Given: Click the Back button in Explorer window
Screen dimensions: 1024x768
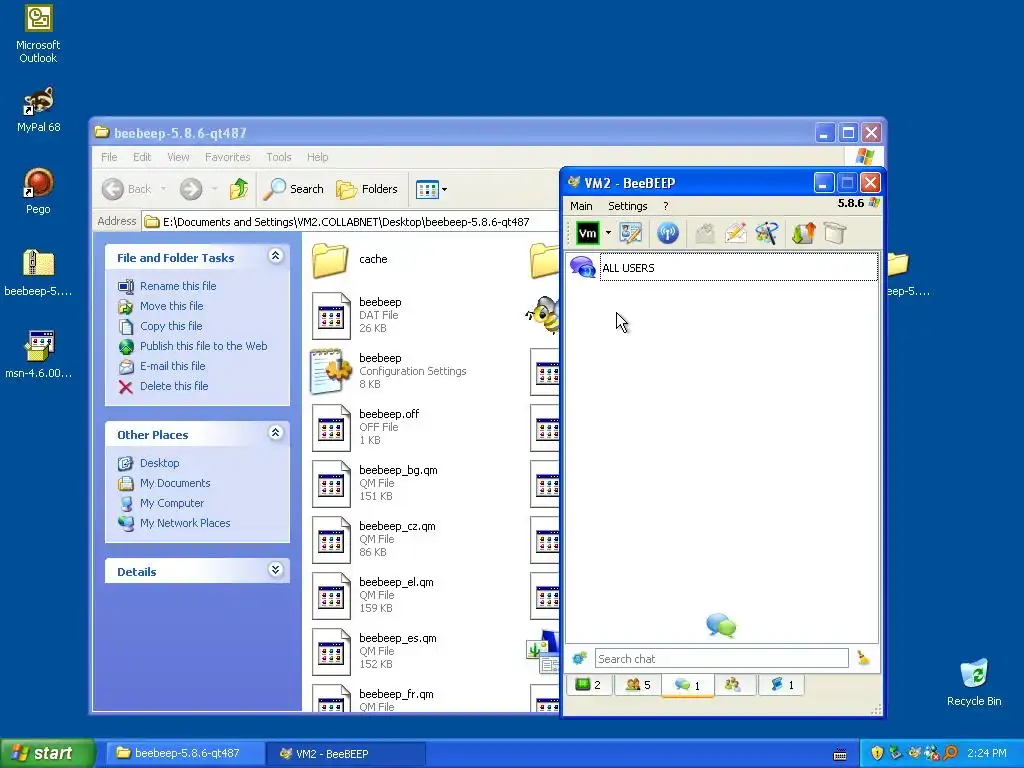Looking at the screenshot, I should point(127,189).
